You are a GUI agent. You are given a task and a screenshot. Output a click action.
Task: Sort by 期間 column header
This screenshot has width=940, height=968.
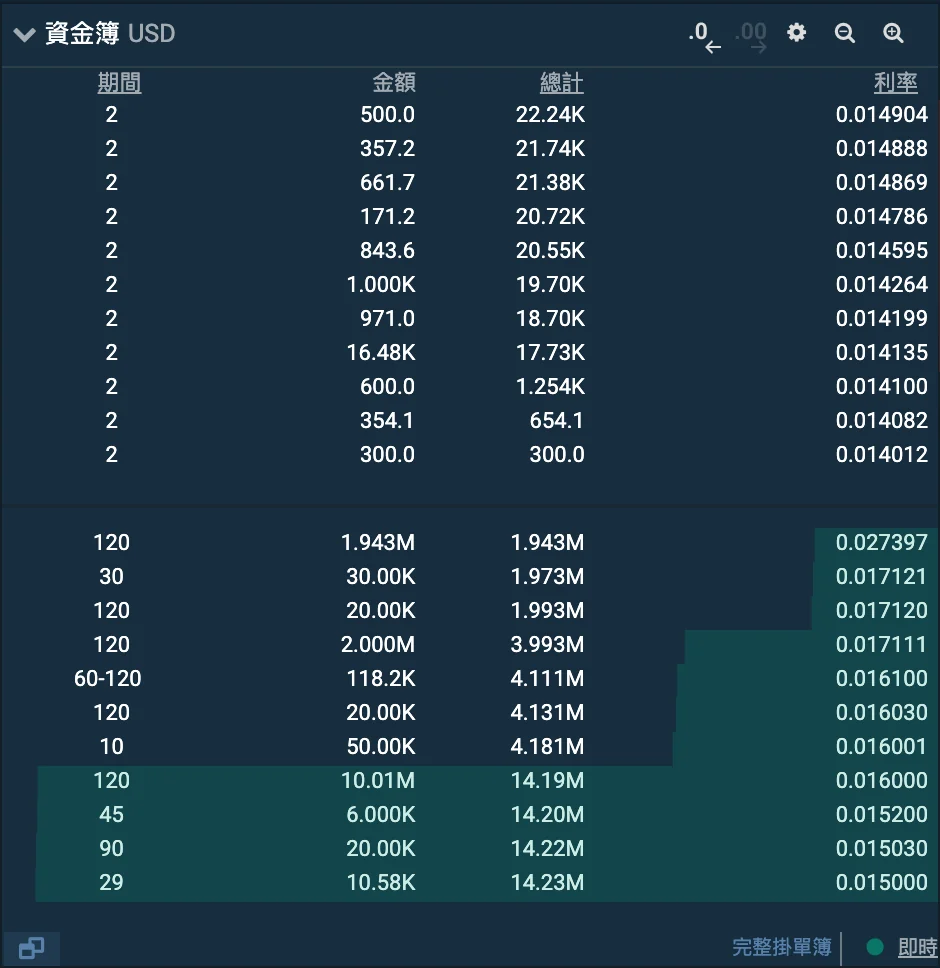(x=119, y=82)
